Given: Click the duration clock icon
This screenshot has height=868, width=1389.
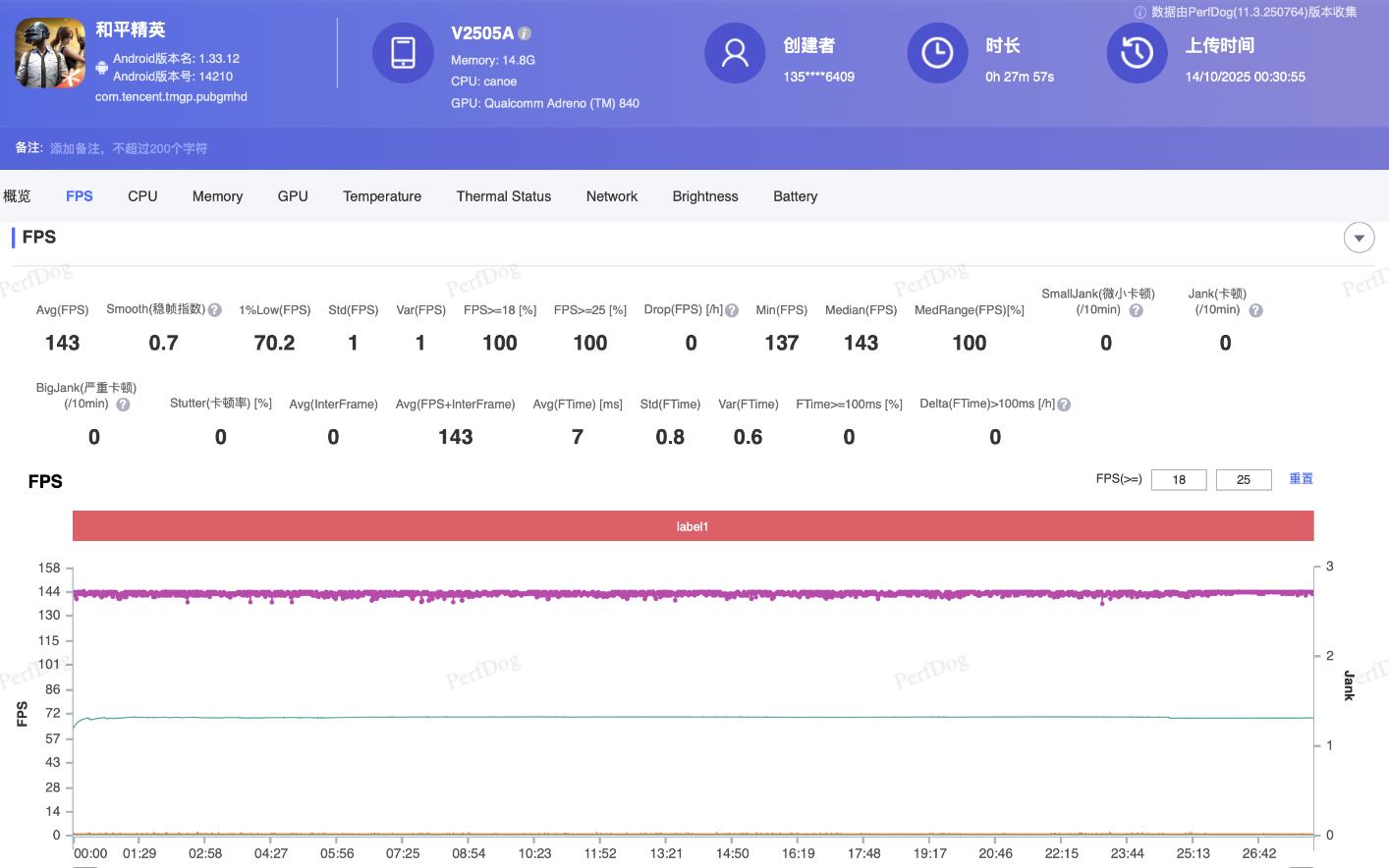Looking at the screenshot, I should (x=937, y=53).
